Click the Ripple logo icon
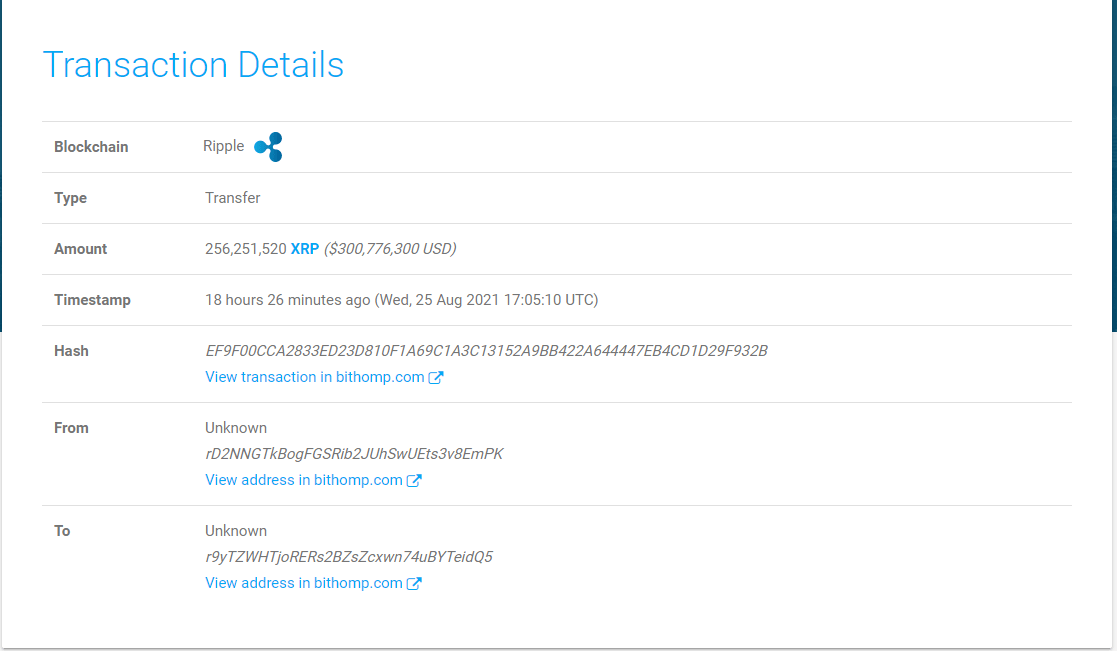1117x651 pixels. [x=269, y=147]
